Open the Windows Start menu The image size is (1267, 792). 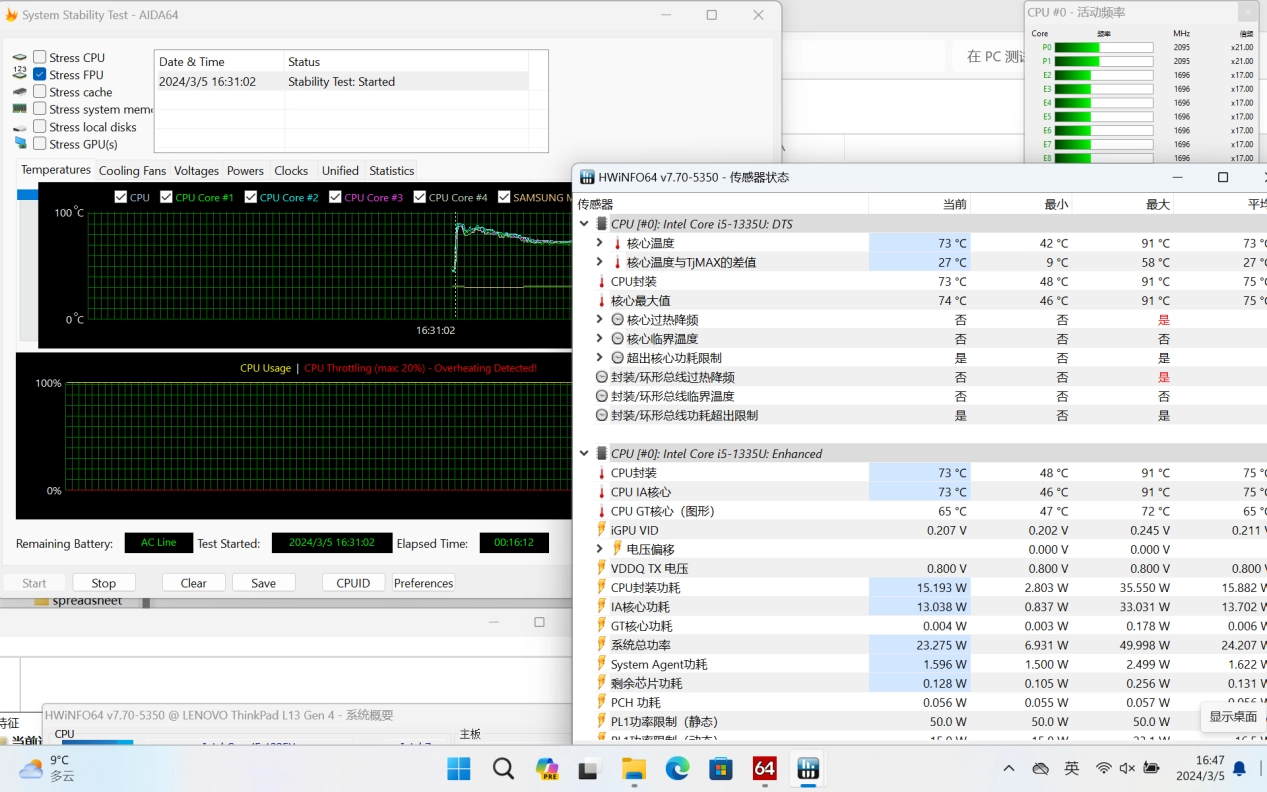click(459, 768)
